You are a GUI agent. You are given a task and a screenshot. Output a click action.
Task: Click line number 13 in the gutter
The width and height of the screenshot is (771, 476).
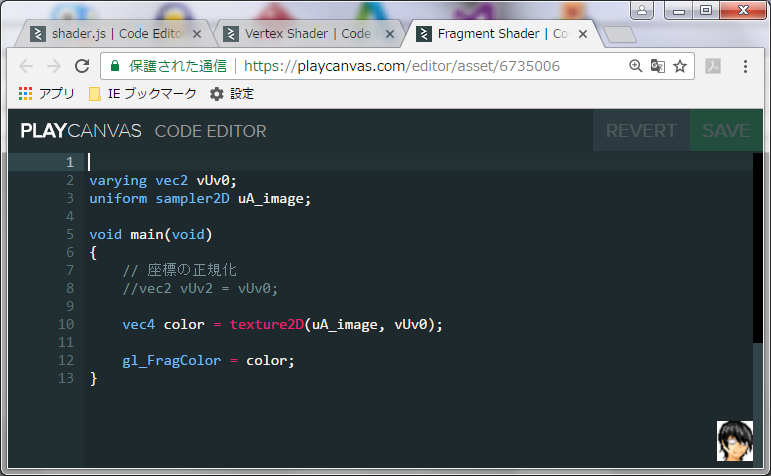pos(66,378)
